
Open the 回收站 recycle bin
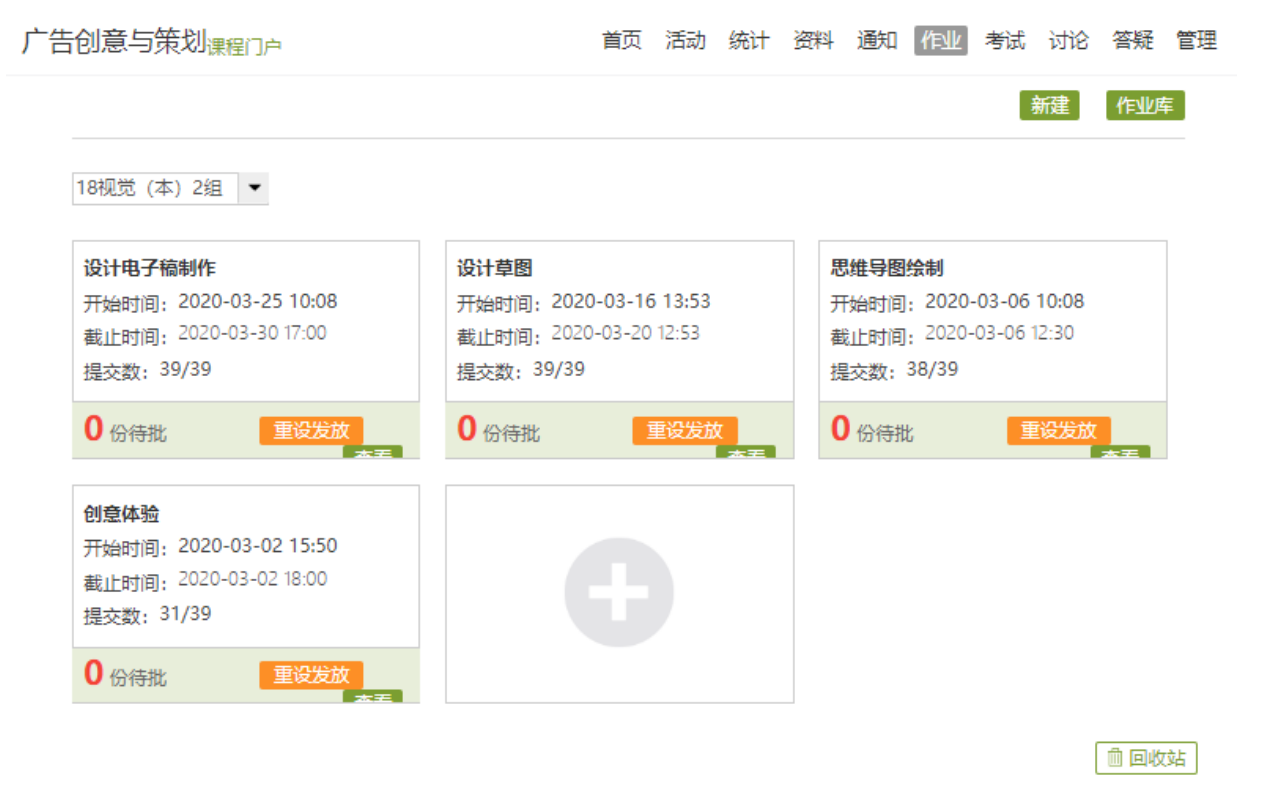click(x=1146, y=758)
